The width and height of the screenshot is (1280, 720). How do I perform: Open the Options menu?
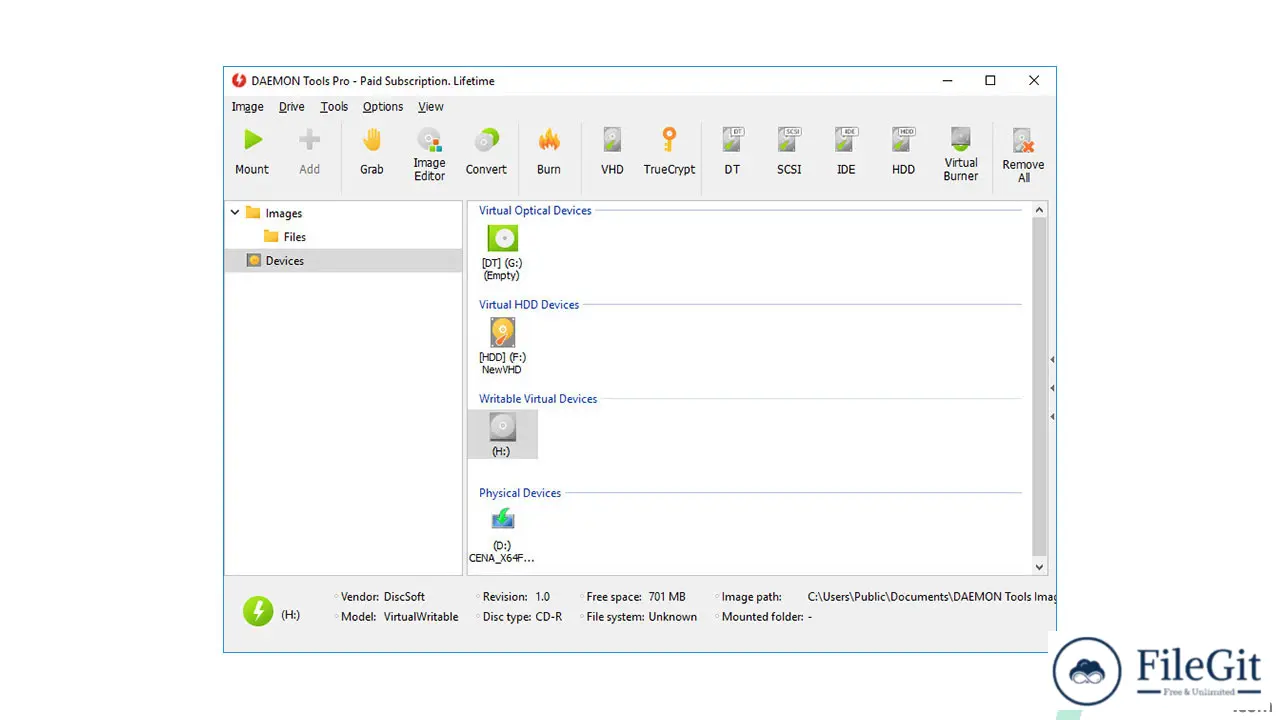point(383,107)
